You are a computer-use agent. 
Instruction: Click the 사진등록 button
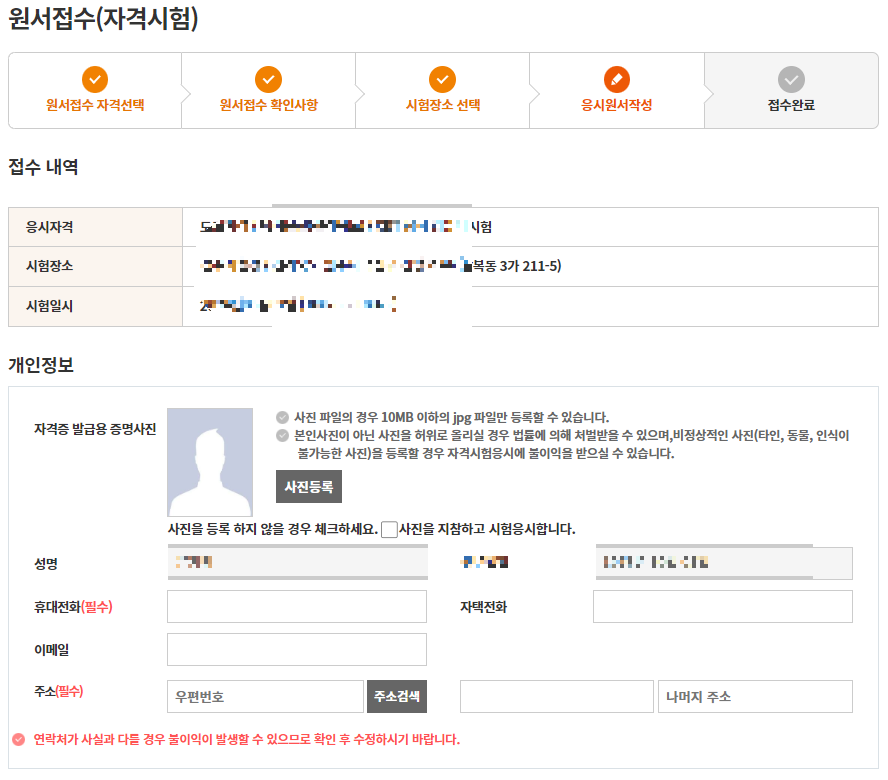(x=309, y=487)
